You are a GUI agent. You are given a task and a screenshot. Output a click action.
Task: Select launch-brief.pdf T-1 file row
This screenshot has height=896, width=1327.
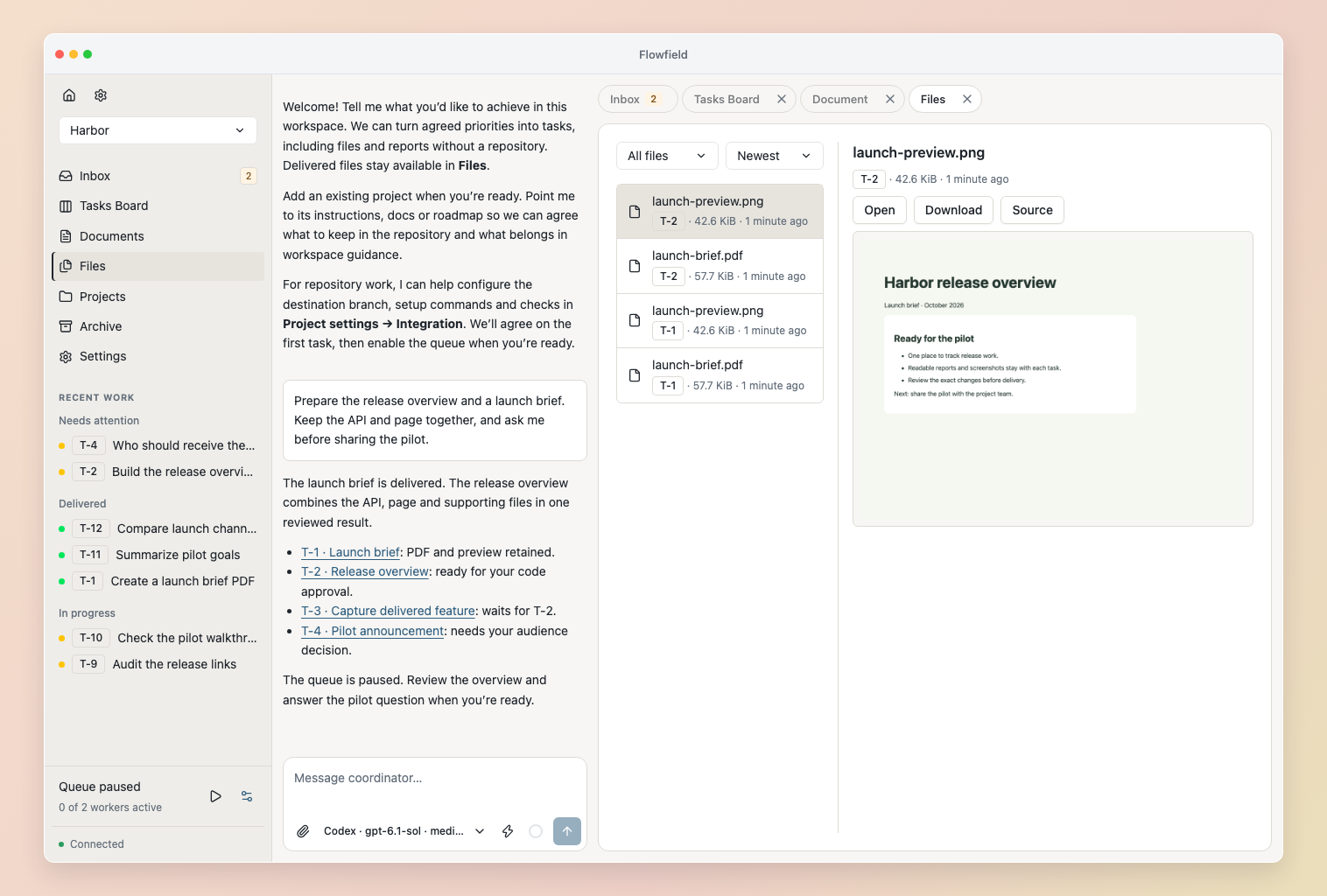720,375
